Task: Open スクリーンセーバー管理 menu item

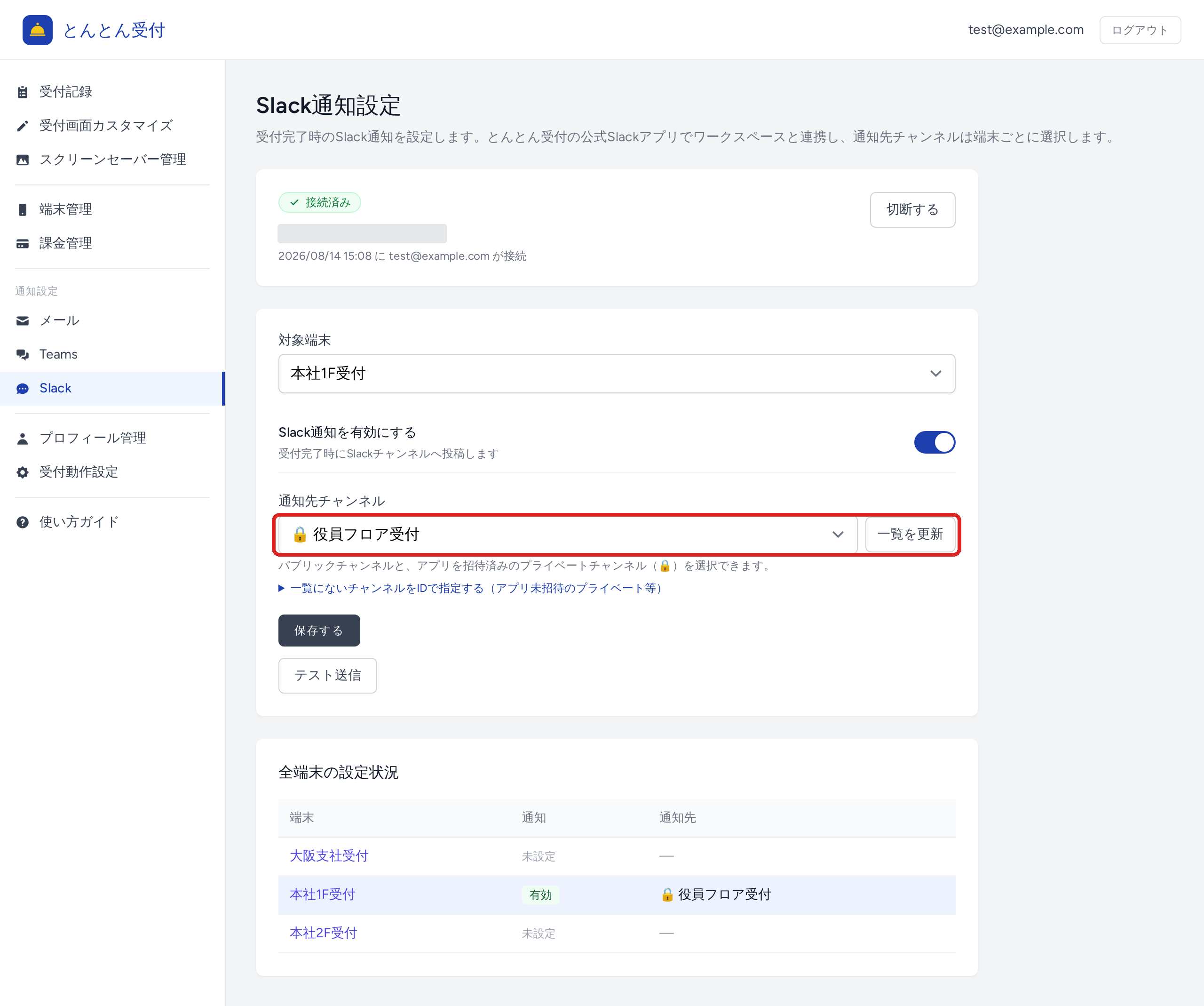Action: click(x=112, y=160)
